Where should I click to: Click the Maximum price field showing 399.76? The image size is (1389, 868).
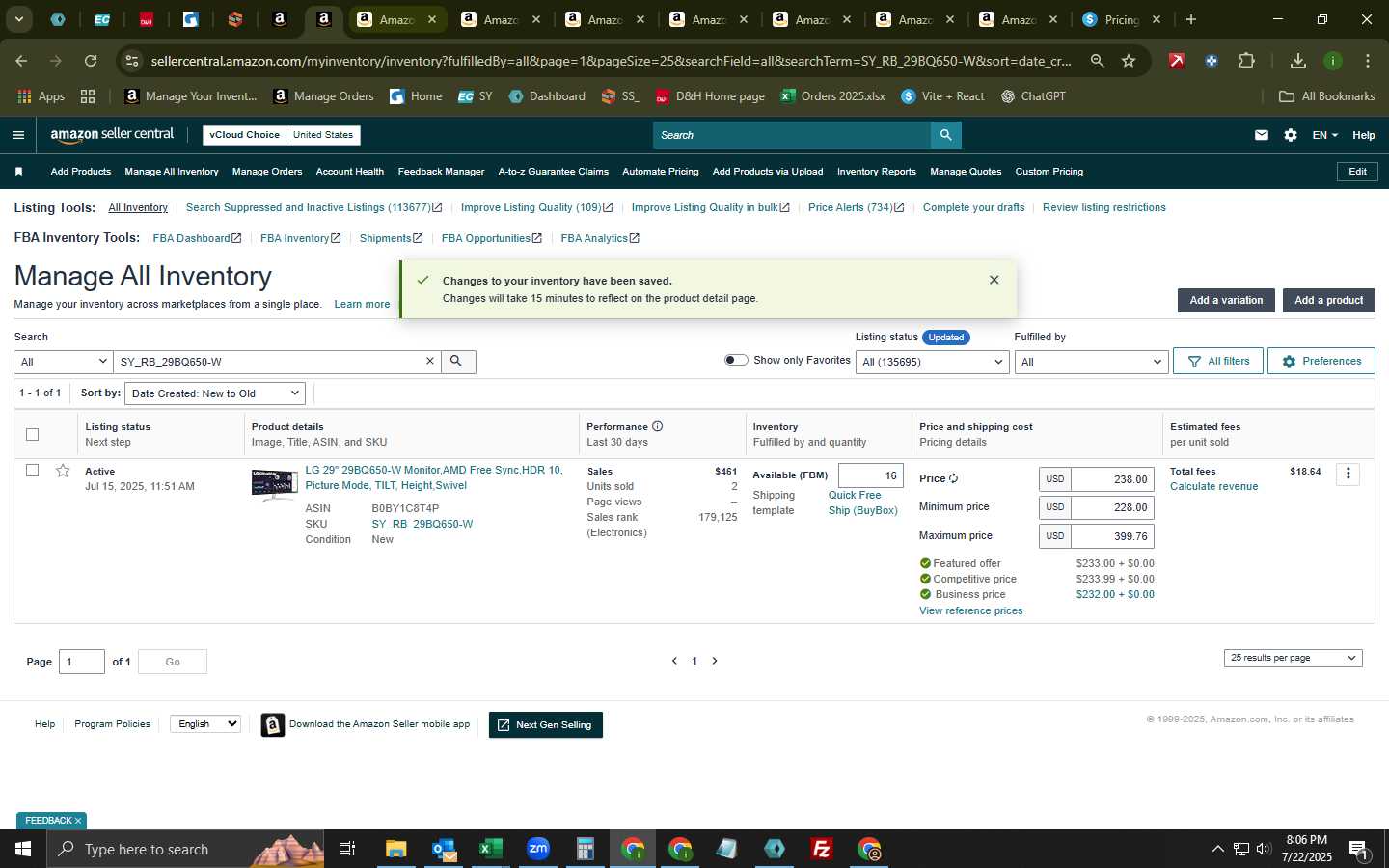coord(1112,536)
